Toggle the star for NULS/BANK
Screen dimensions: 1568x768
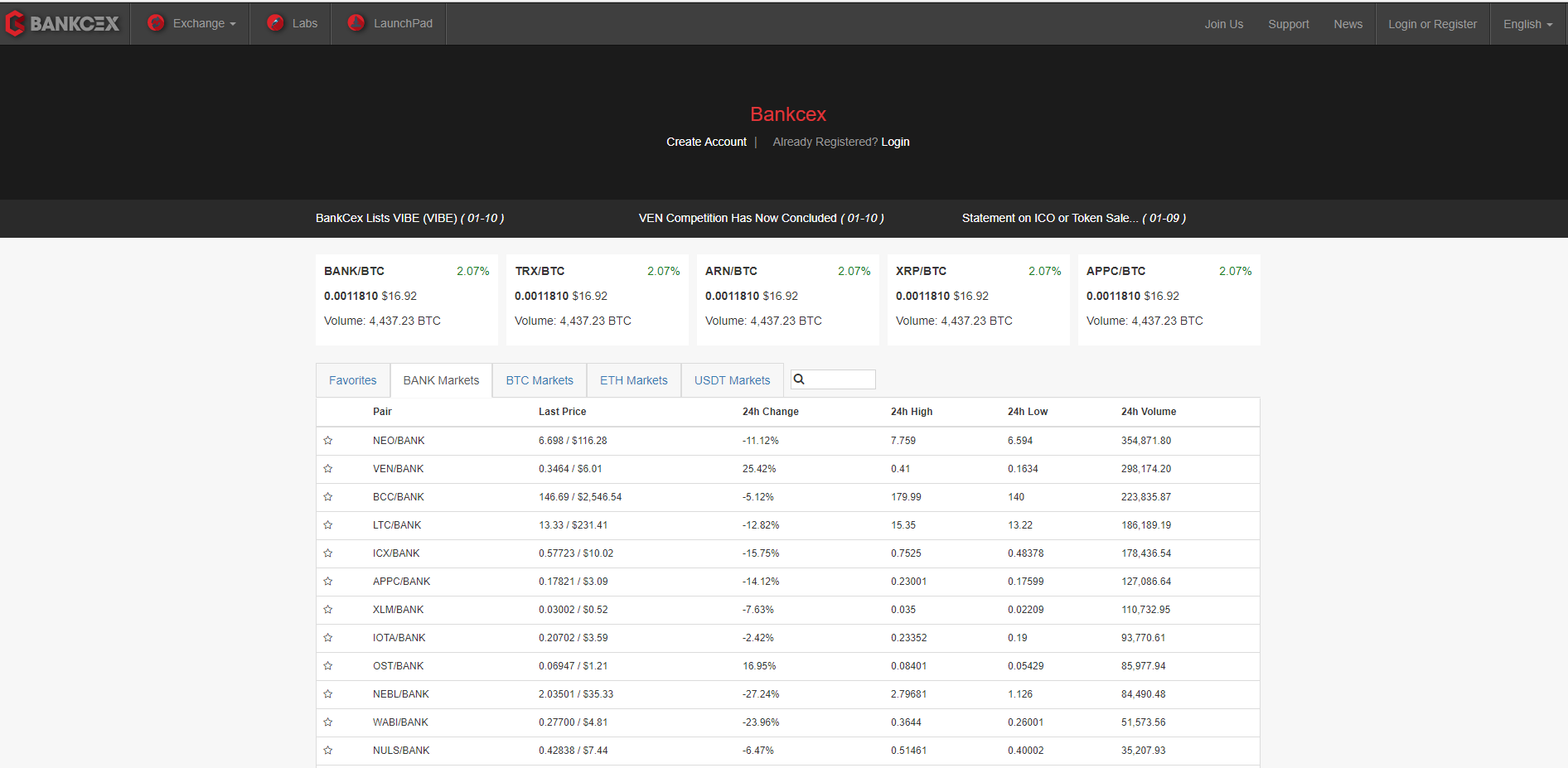pyautogui.click(x=328, y=751)
